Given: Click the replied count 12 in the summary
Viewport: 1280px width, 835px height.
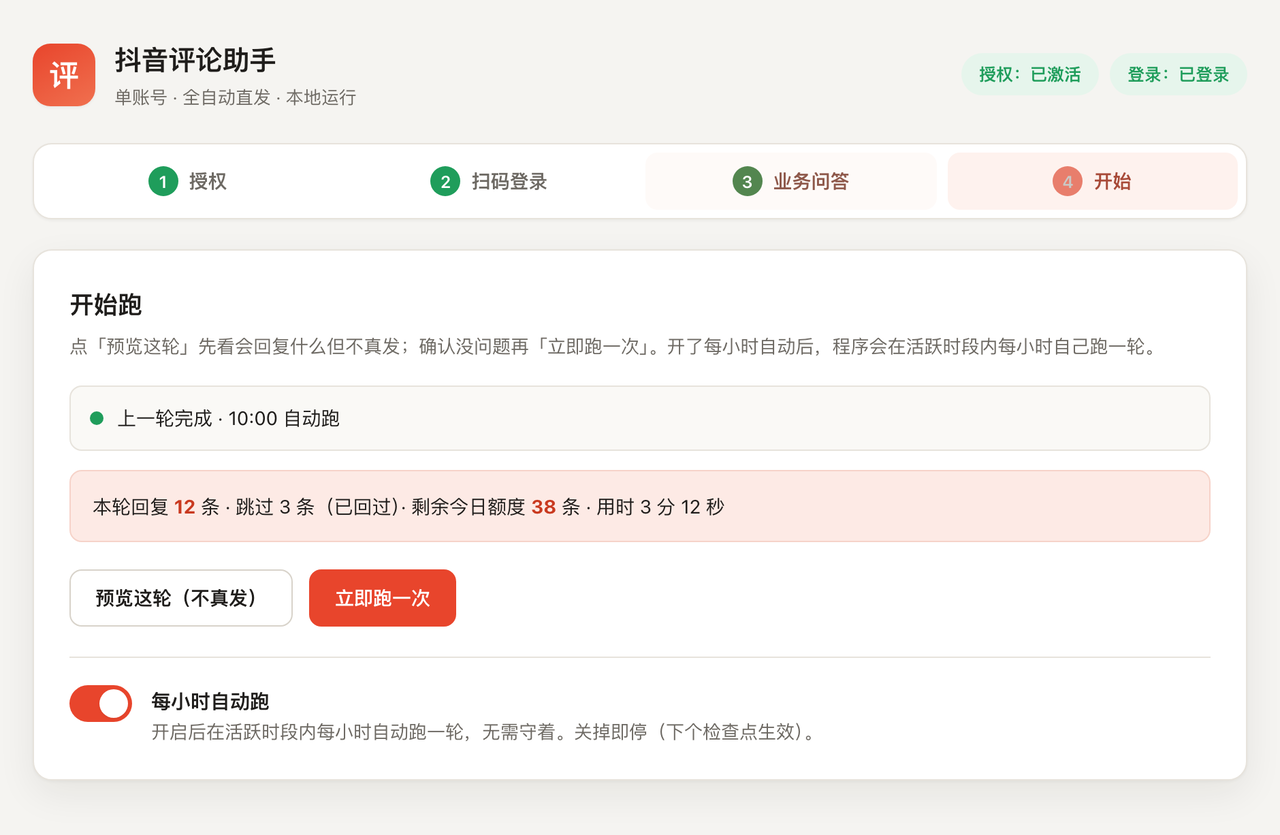Looking at the screenshot, I should click(x=185, y=507).
